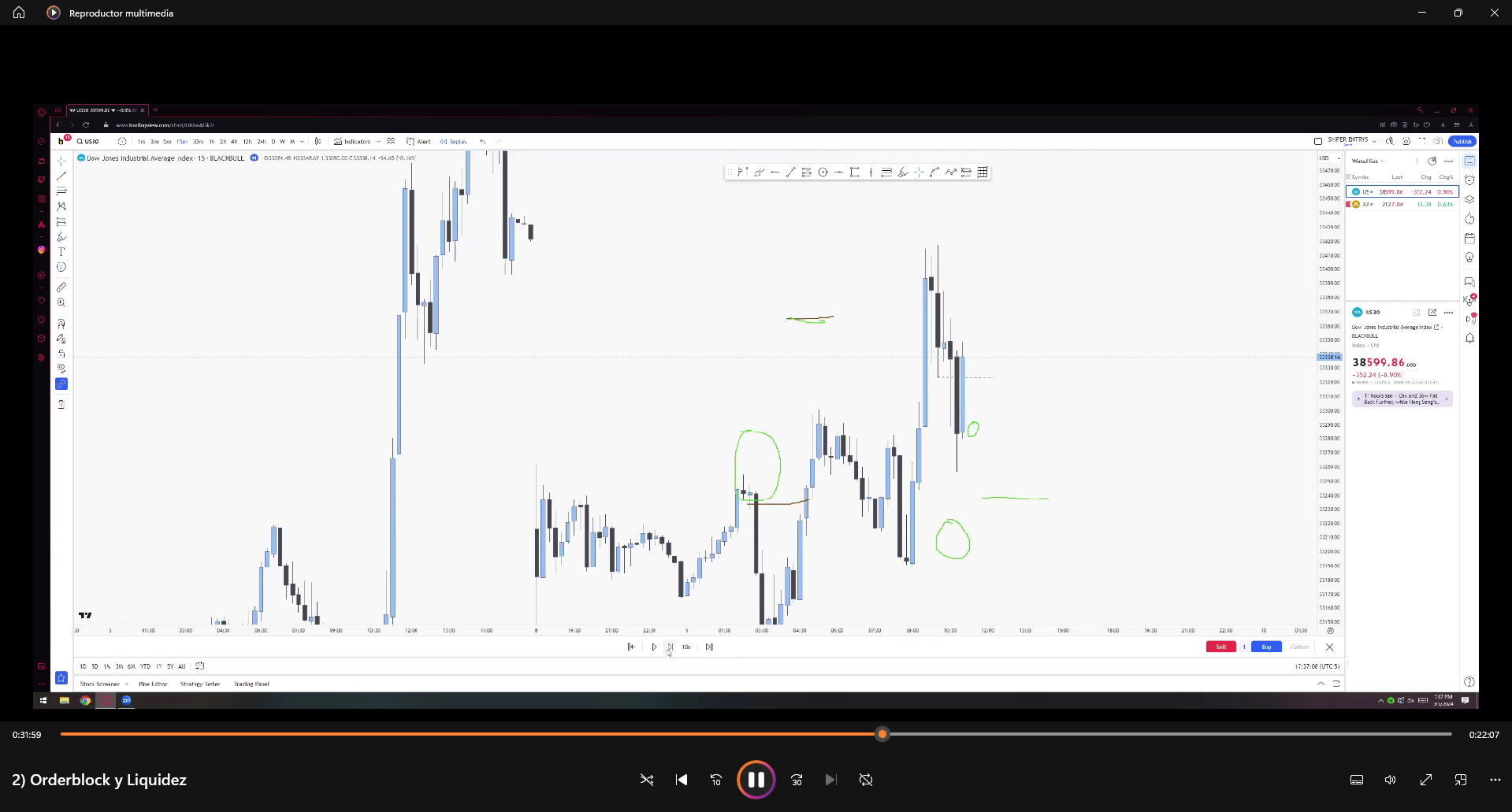
Task: Expand the SNIPER ENTRYS layout dropdown
Action: point(1375,141)
